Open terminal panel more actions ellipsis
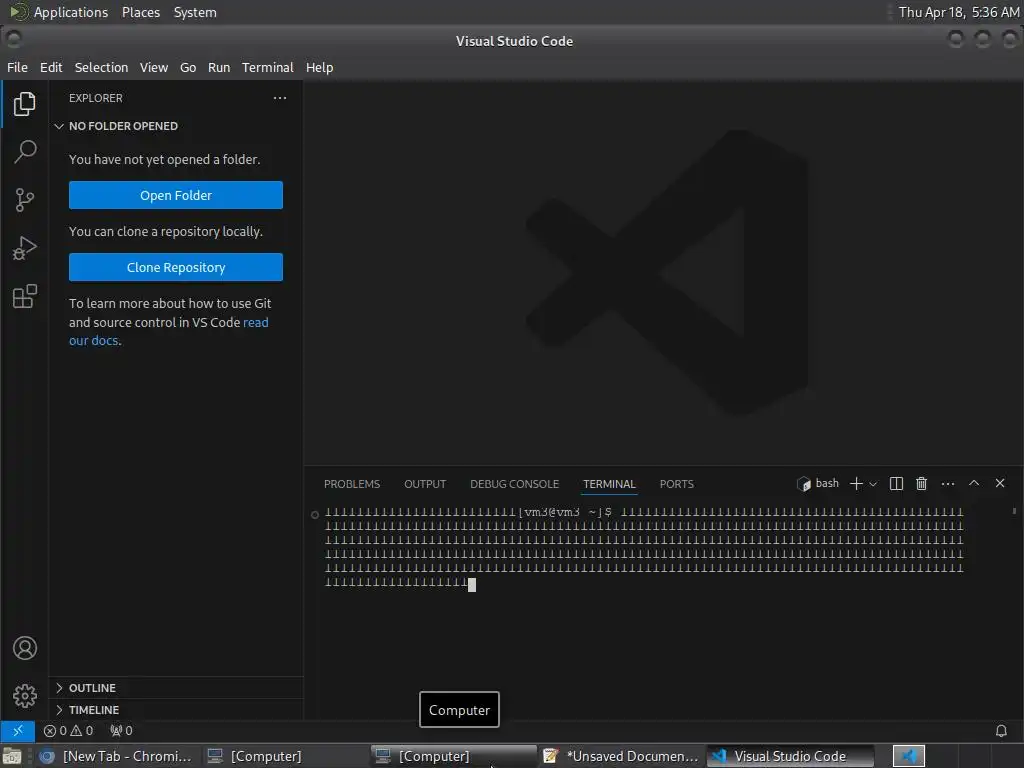The image size is (1024, 768). [948, 483]
